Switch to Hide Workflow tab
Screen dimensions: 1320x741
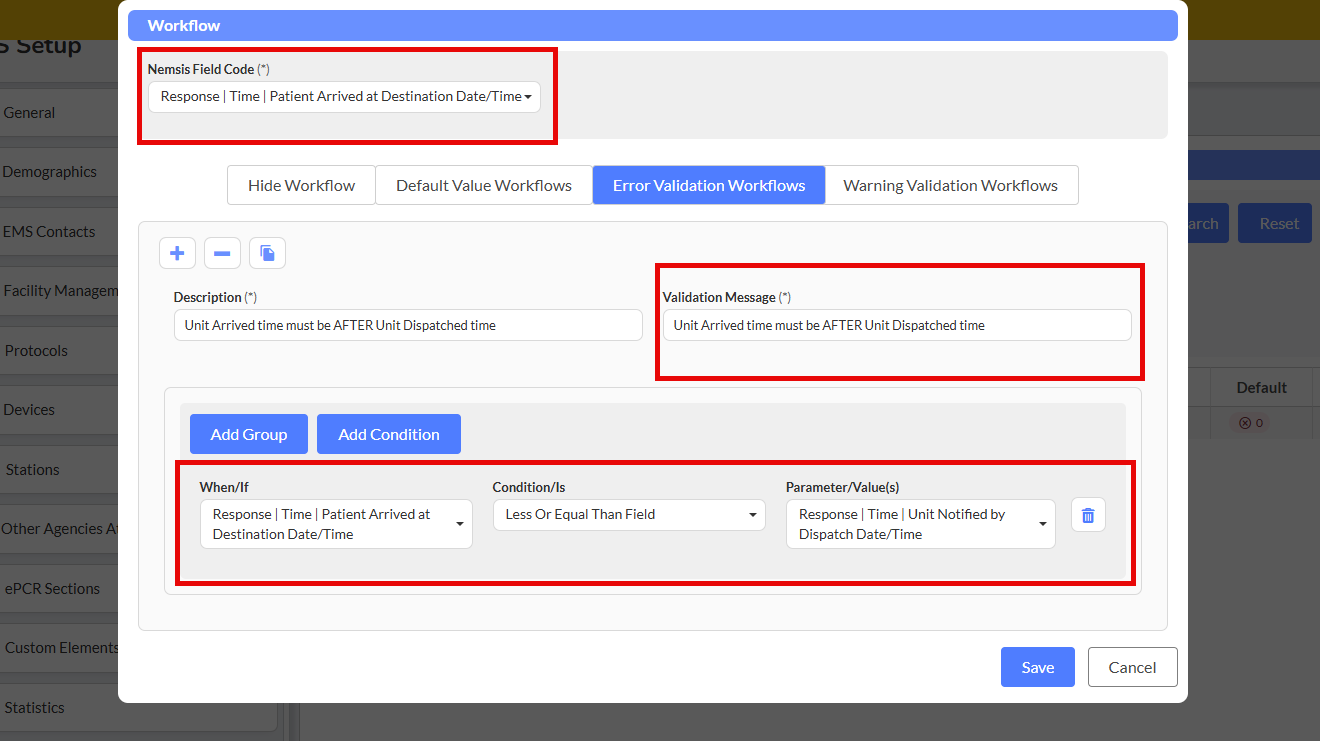coord(301,185)
